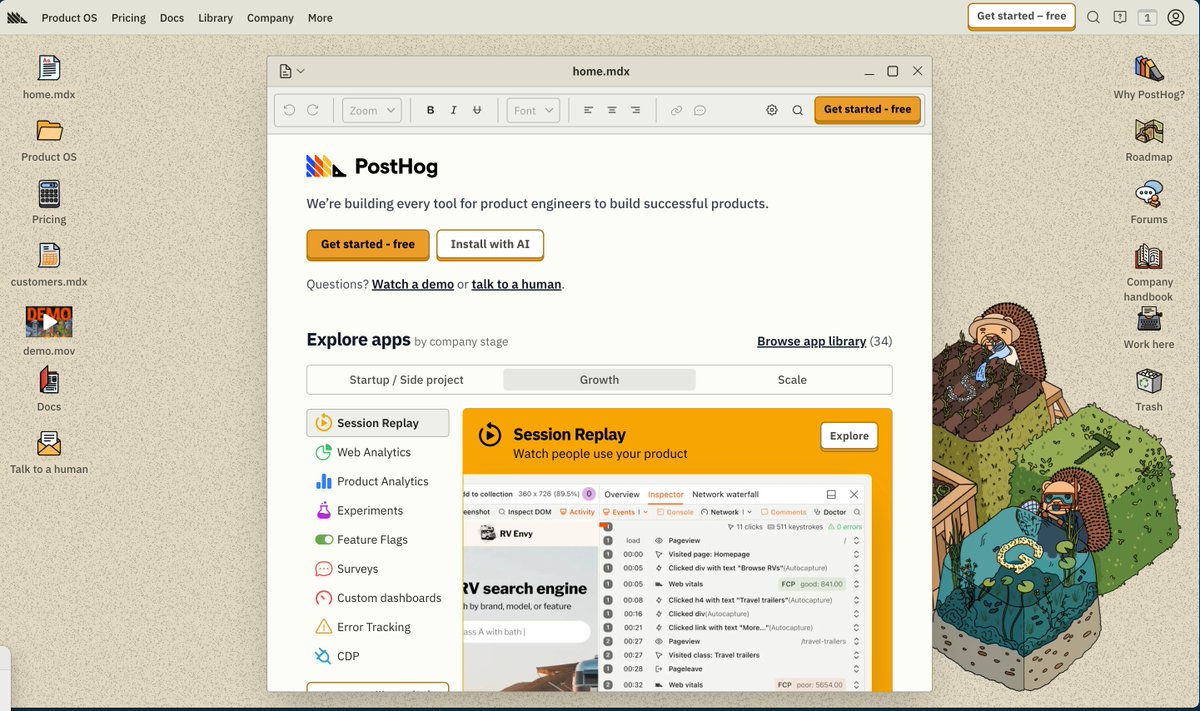Select Web Analytics in the apps list
The image size is (1200, 711).
click(x=378, y=452)
